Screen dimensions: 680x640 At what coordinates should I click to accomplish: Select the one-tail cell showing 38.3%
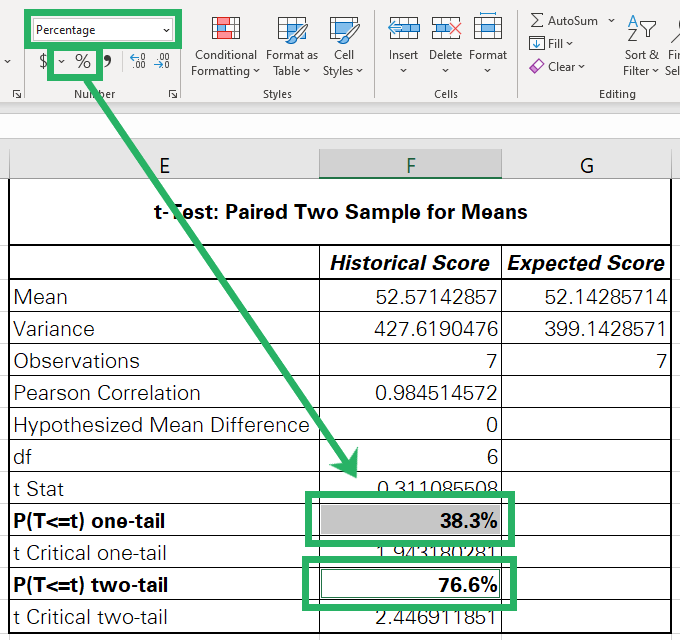410,520
